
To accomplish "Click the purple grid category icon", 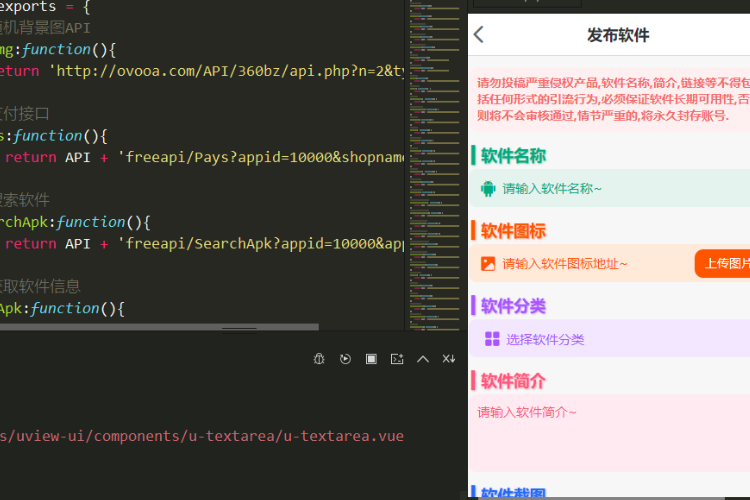I will tap(492, 339).
